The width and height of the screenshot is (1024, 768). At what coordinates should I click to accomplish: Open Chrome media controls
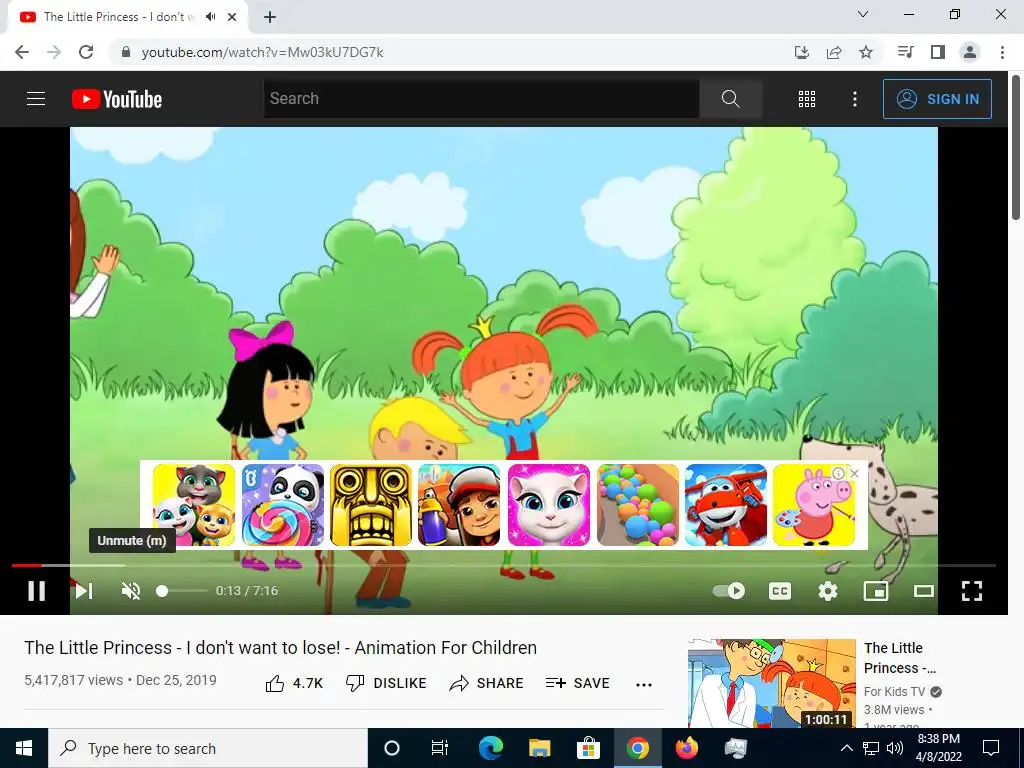(x=906, y=52)
